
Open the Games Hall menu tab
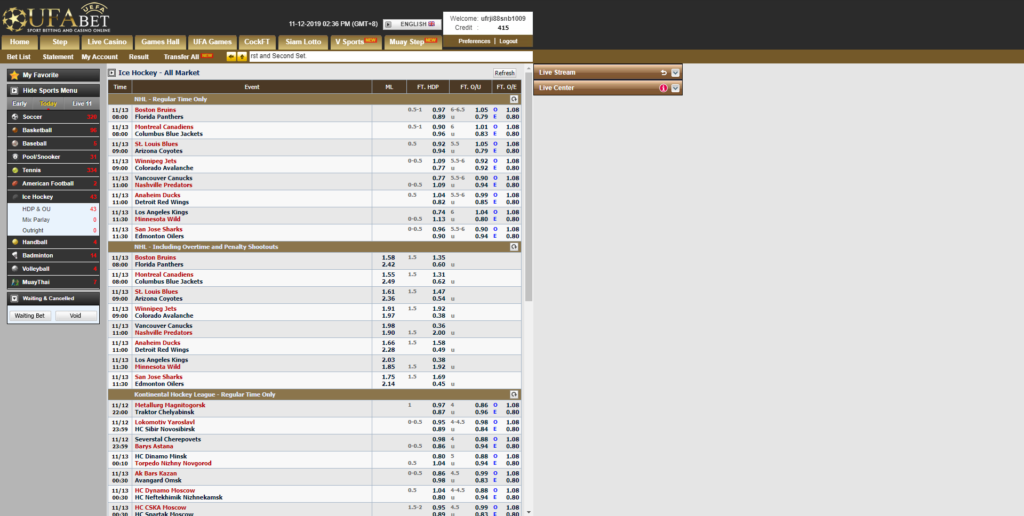161,42
